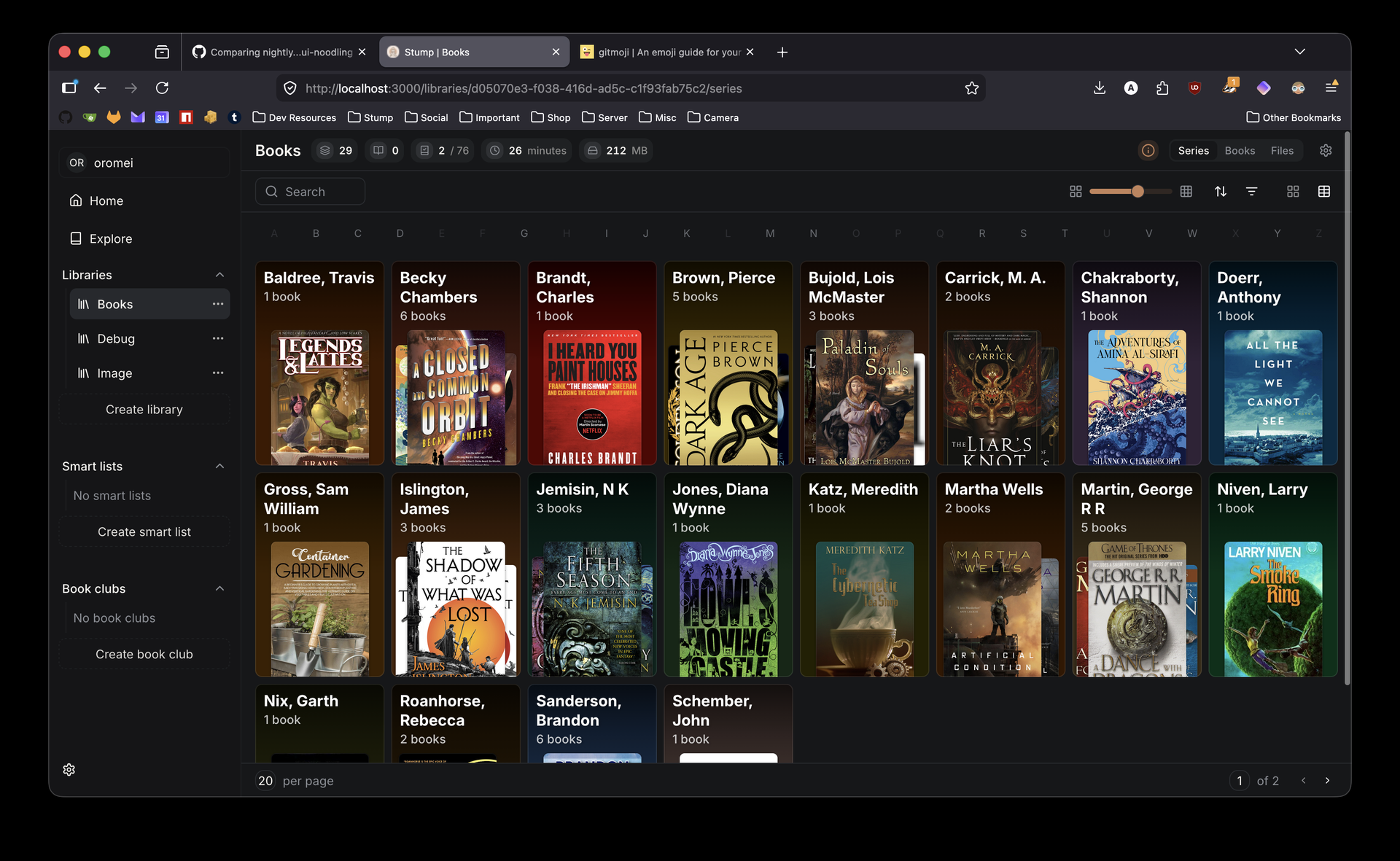Go back in browser history
This screenshot has height=861, width=1400.
[100, 88]
